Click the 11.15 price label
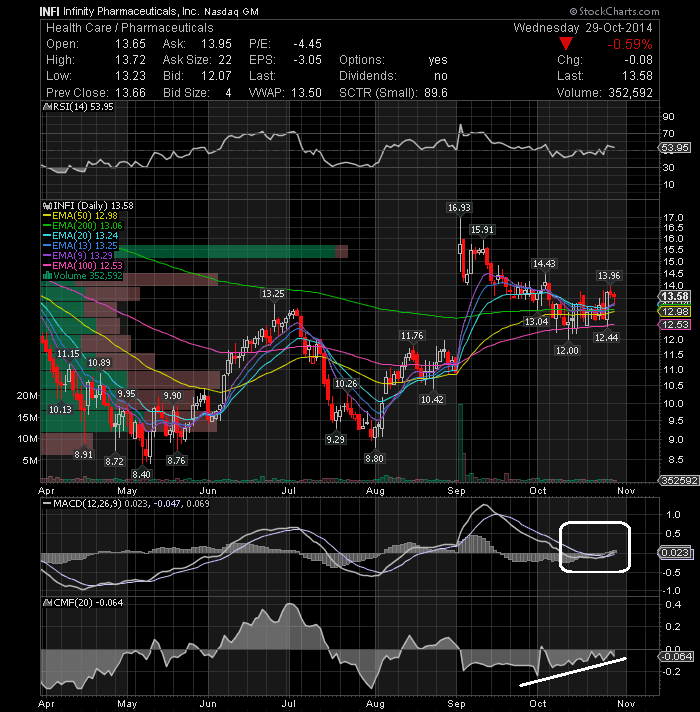 click(68, 353)
